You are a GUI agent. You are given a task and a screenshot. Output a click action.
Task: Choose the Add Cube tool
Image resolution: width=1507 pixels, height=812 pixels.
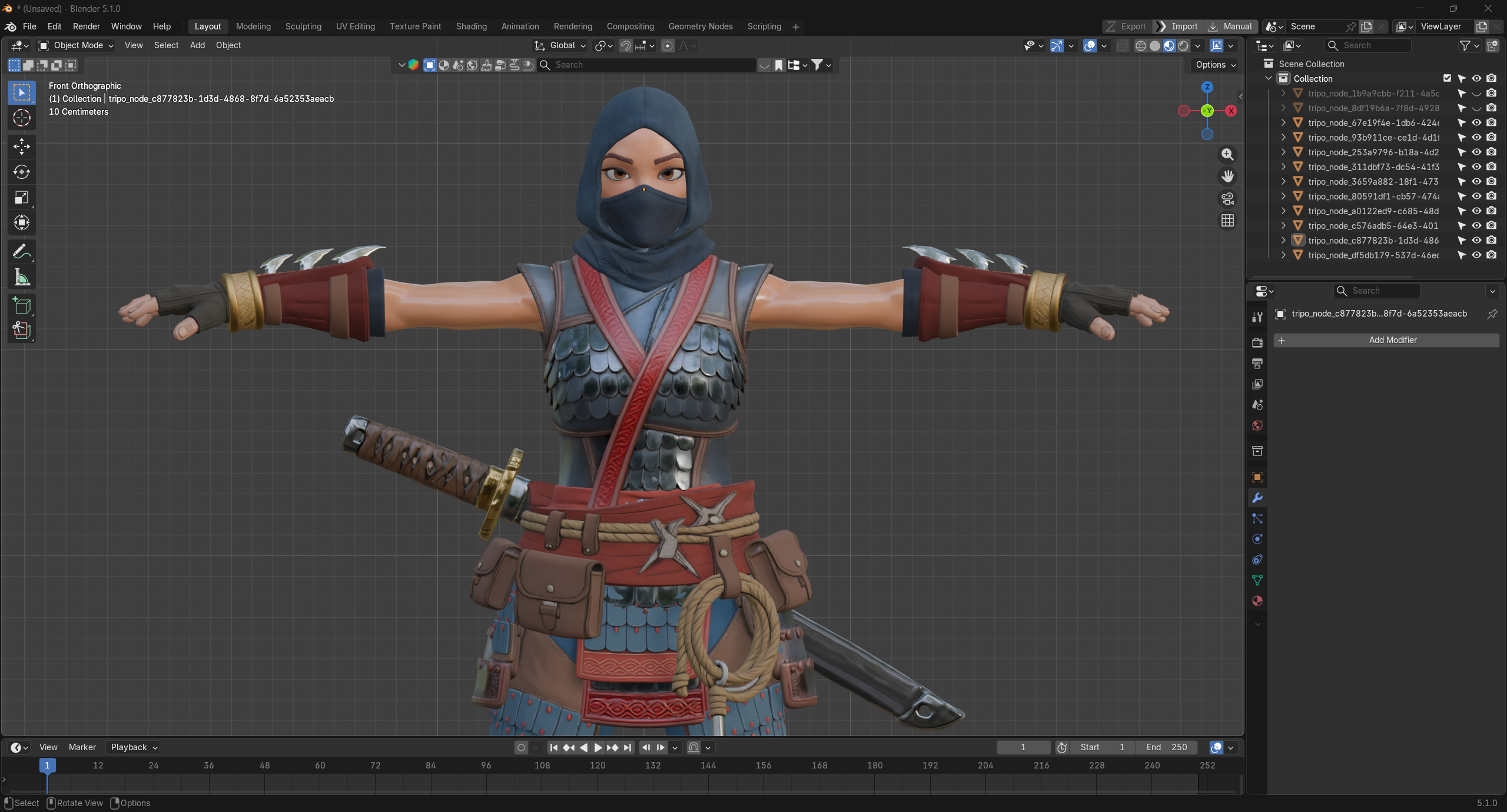click(x=22, y=305)
